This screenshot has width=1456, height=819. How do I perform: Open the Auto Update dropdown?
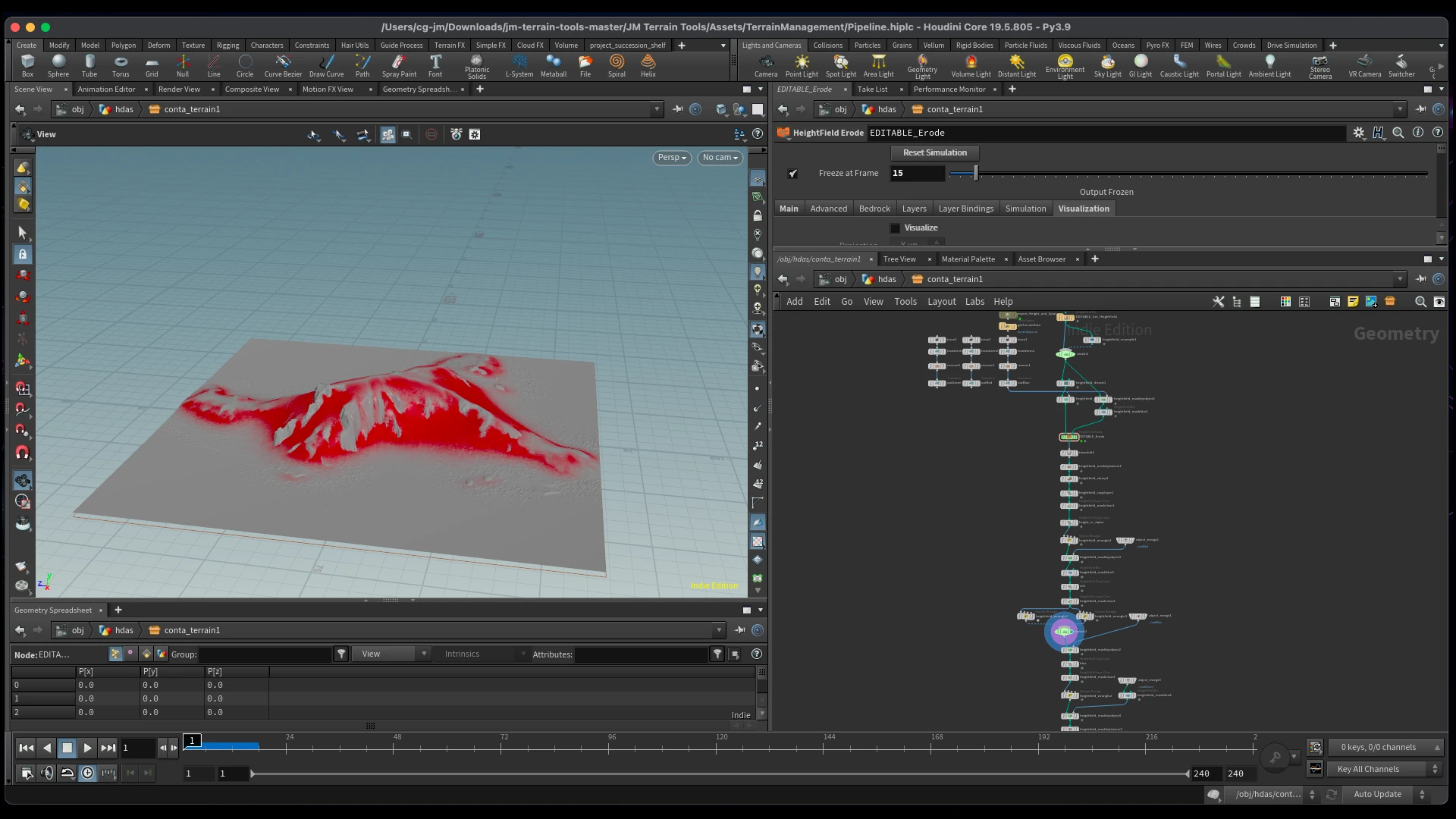(x=1389, y=794)
